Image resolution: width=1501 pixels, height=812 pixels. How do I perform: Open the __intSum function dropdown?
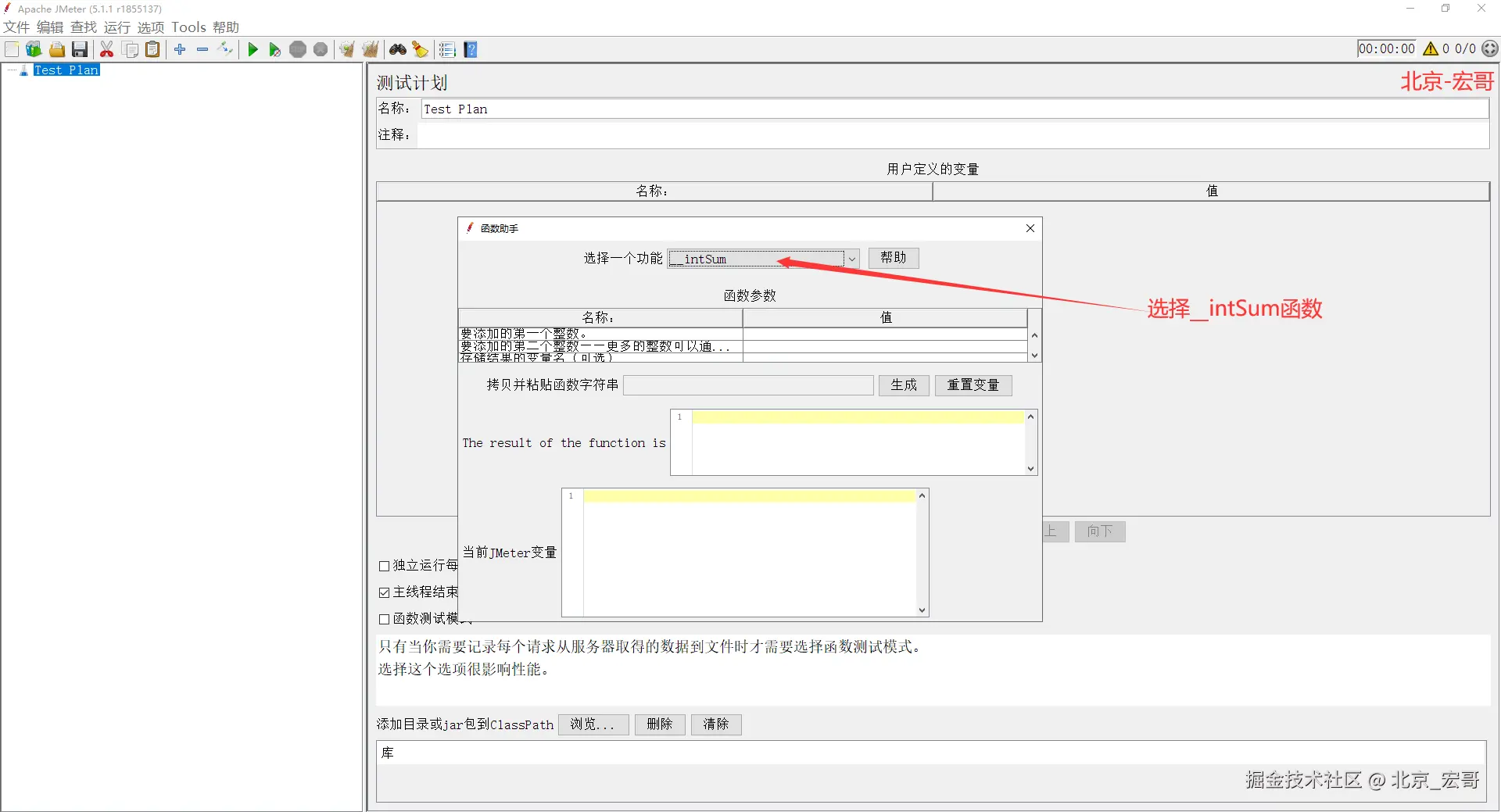point(764,259)
